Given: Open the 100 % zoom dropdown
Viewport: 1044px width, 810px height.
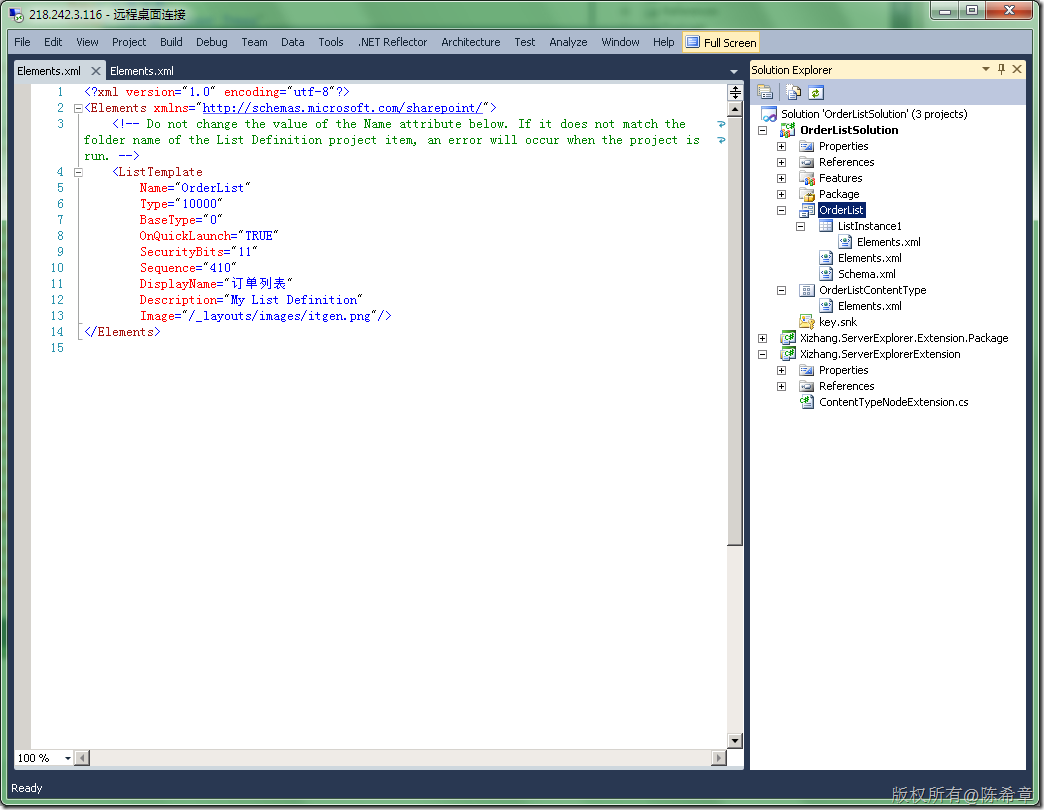Looking at the screenshot, I should (x=67, y=758).
